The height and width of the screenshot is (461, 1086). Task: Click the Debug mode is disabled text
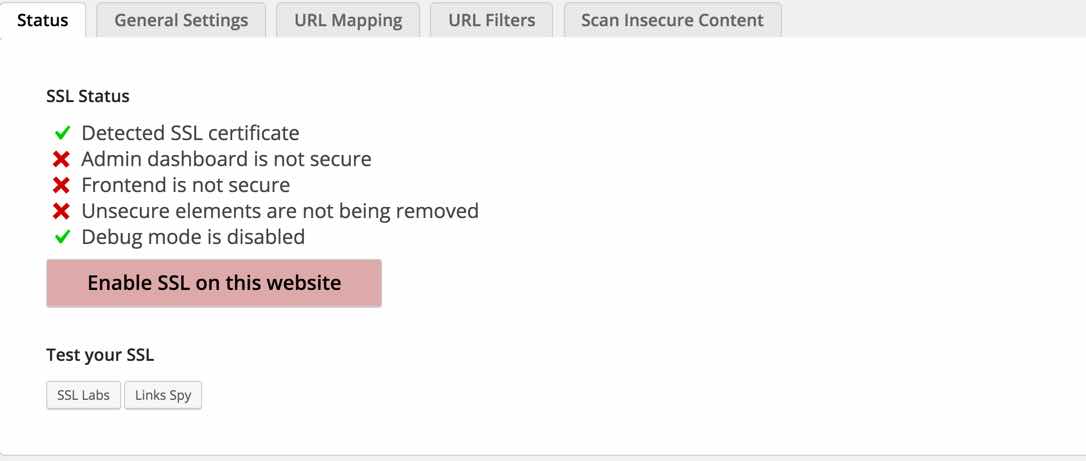coord(193,237)
